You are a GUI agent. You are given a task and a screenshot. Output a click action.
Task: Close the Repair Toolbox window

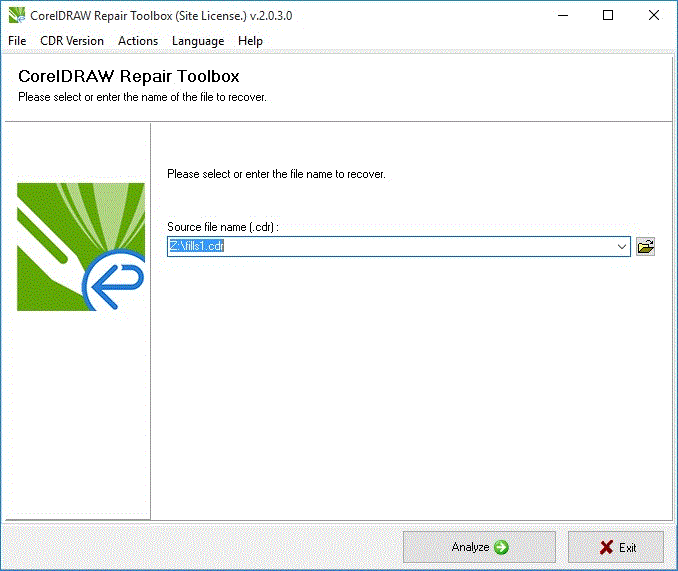[x=654, y=16]
